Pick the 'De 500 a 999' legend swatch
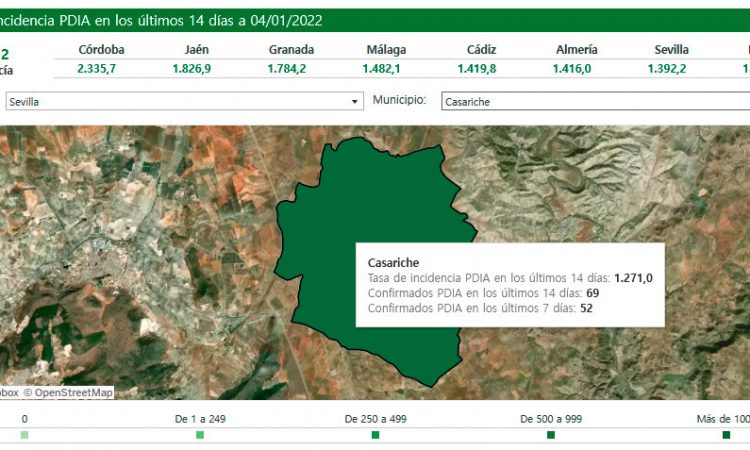Screen dimensions: 750x450 pos(550,435)
